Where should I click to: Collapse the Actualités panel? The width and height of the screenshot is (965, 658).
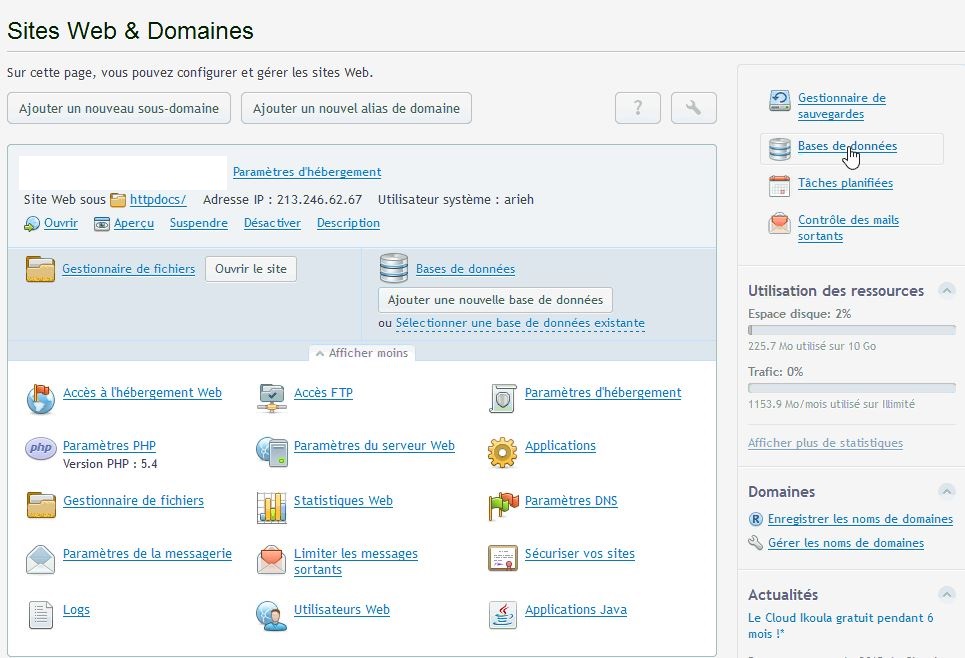[946, 595]
